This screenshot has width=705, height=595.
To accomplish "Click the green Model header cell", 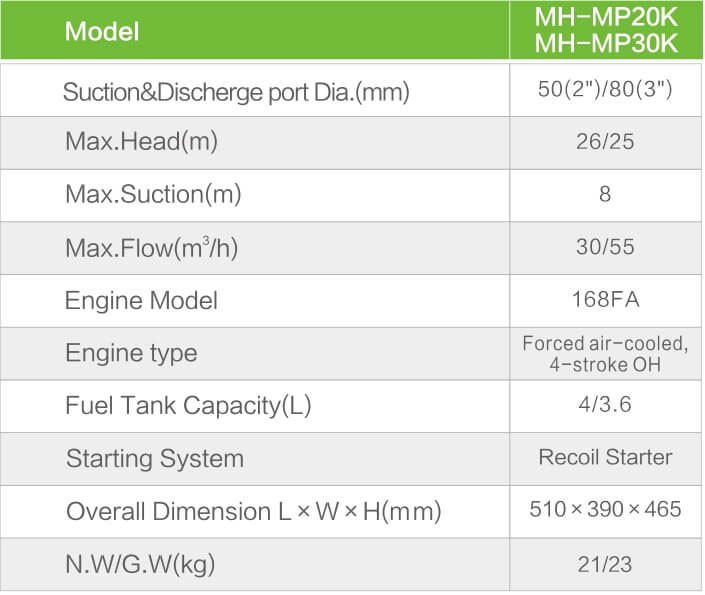I will click(x=255, y=31).
